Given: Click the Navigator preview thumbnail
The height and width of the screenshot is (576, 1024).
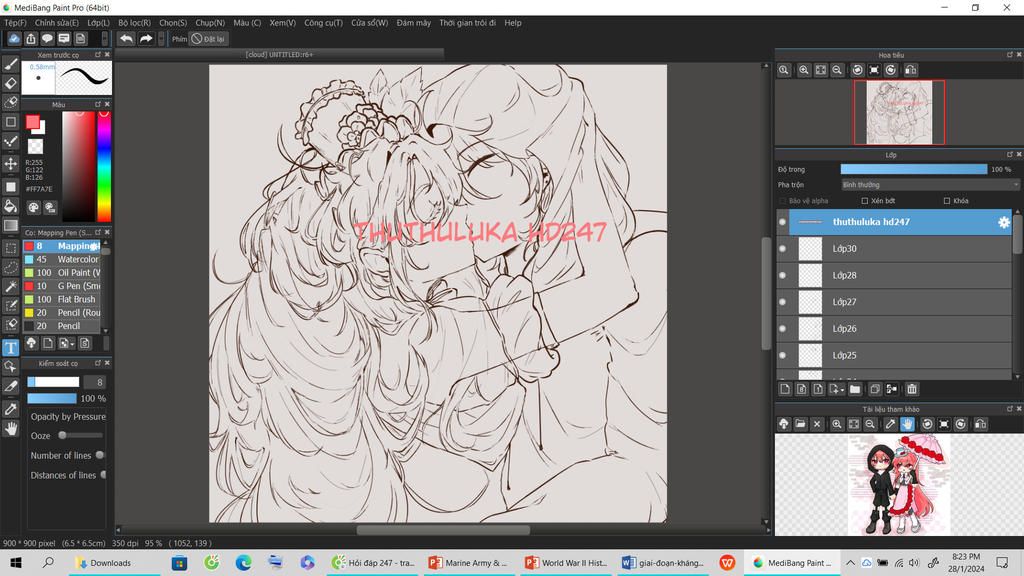Looking at the screenshot, I should [x=899, y=112].
